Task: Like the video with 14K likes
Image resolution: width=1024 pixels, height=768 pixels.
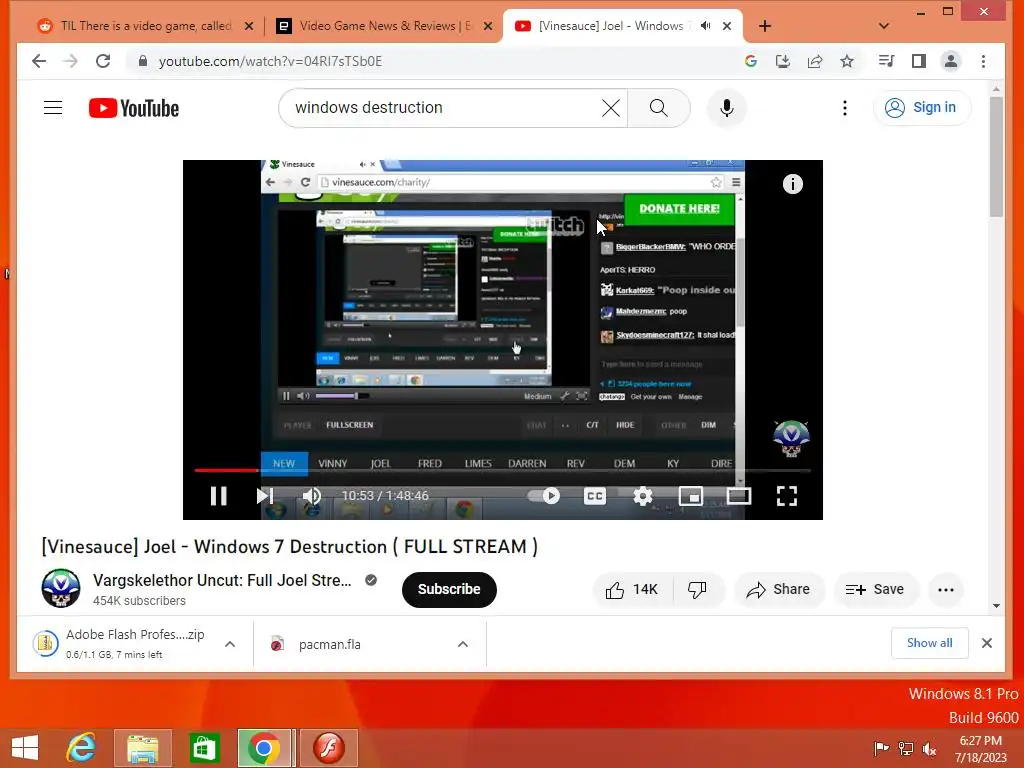Action: coord(632,590)
